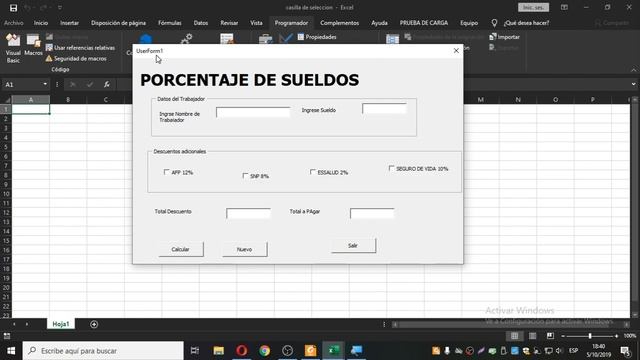This screenshot has width=640, height=360.
Task: Switch to the Vista tab
Action: coord(256,23)
